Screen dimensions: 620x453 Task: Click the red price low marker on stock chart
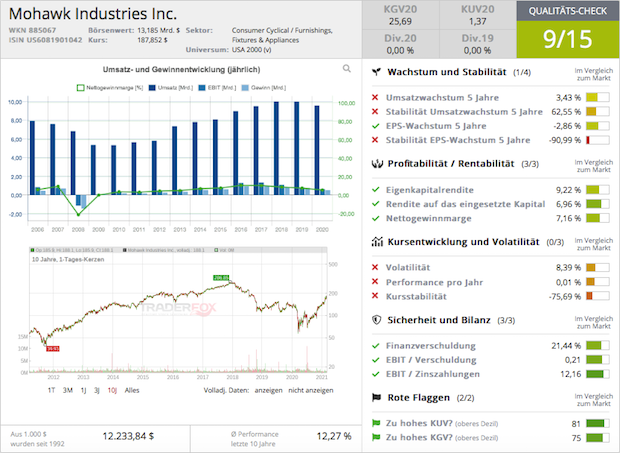[x=53, y=349]
